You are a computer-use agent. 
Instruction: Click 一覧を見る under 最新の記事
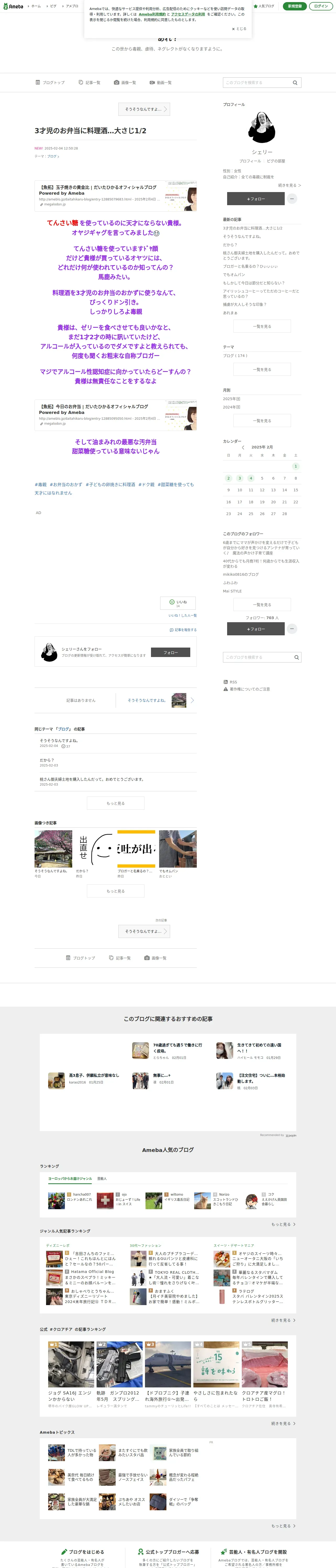[x=262, y=326]
